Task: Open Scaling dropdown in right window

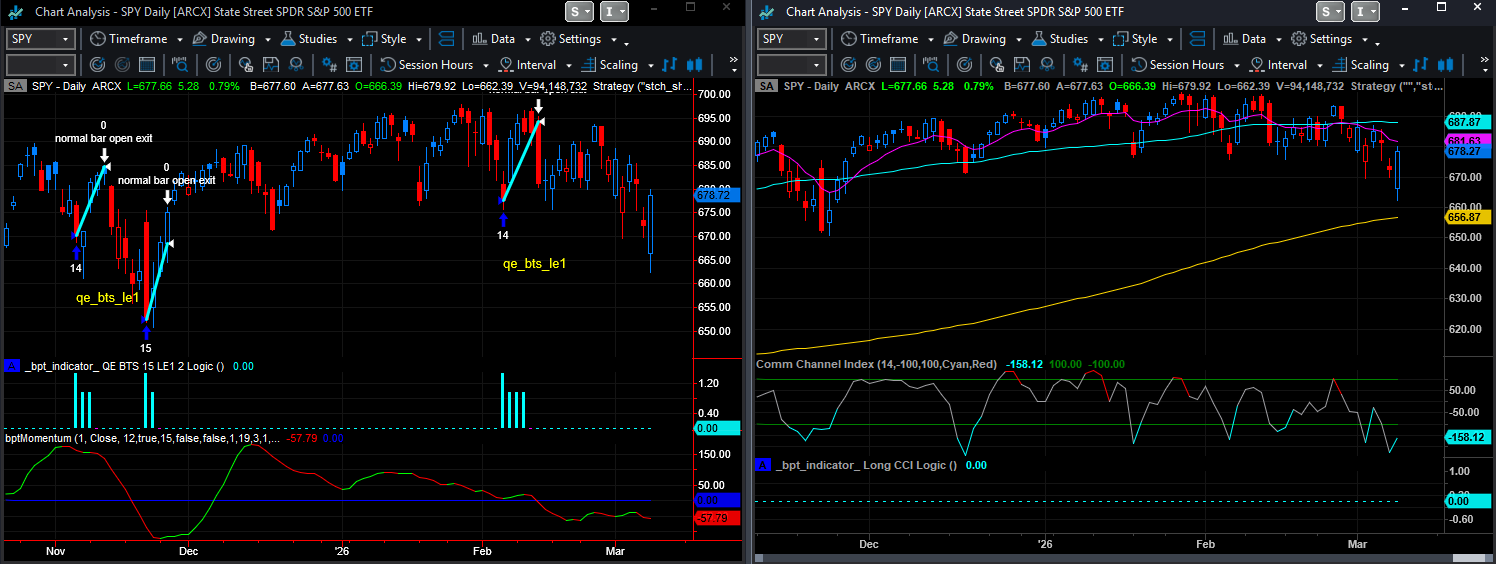Action: point(1369,65)
